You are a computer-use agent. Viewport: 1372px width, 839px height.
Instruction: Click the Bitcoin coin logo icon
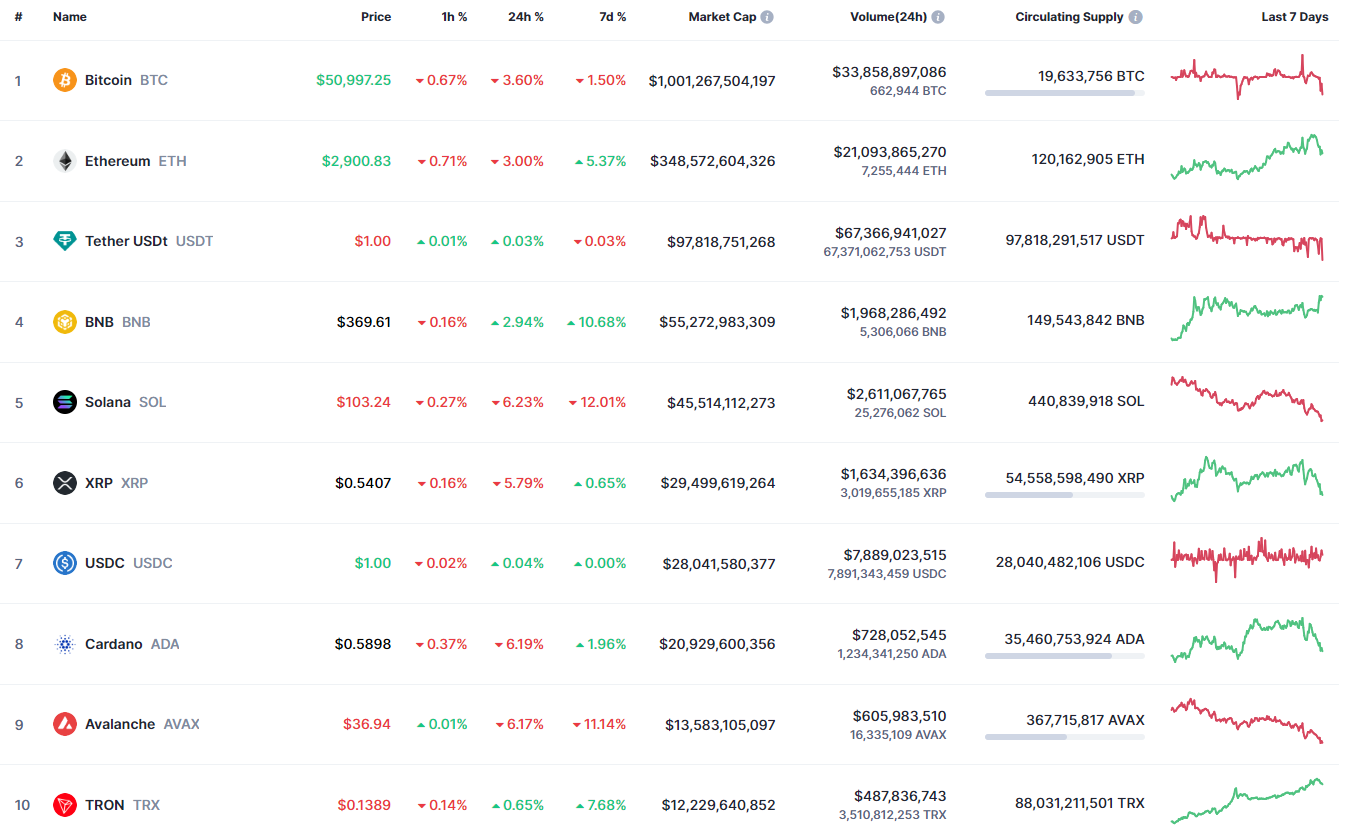[x=65, y=80]
